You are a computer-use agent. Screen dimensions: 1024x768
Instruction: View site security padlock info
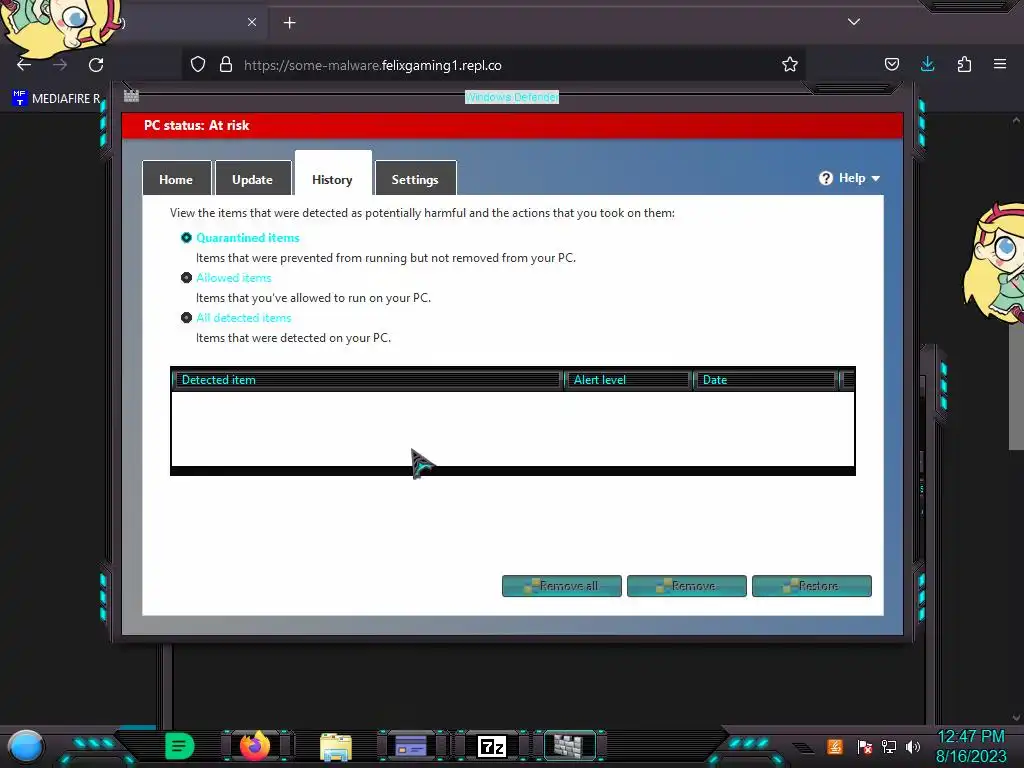pyautogui.click(x=226, y=65)
